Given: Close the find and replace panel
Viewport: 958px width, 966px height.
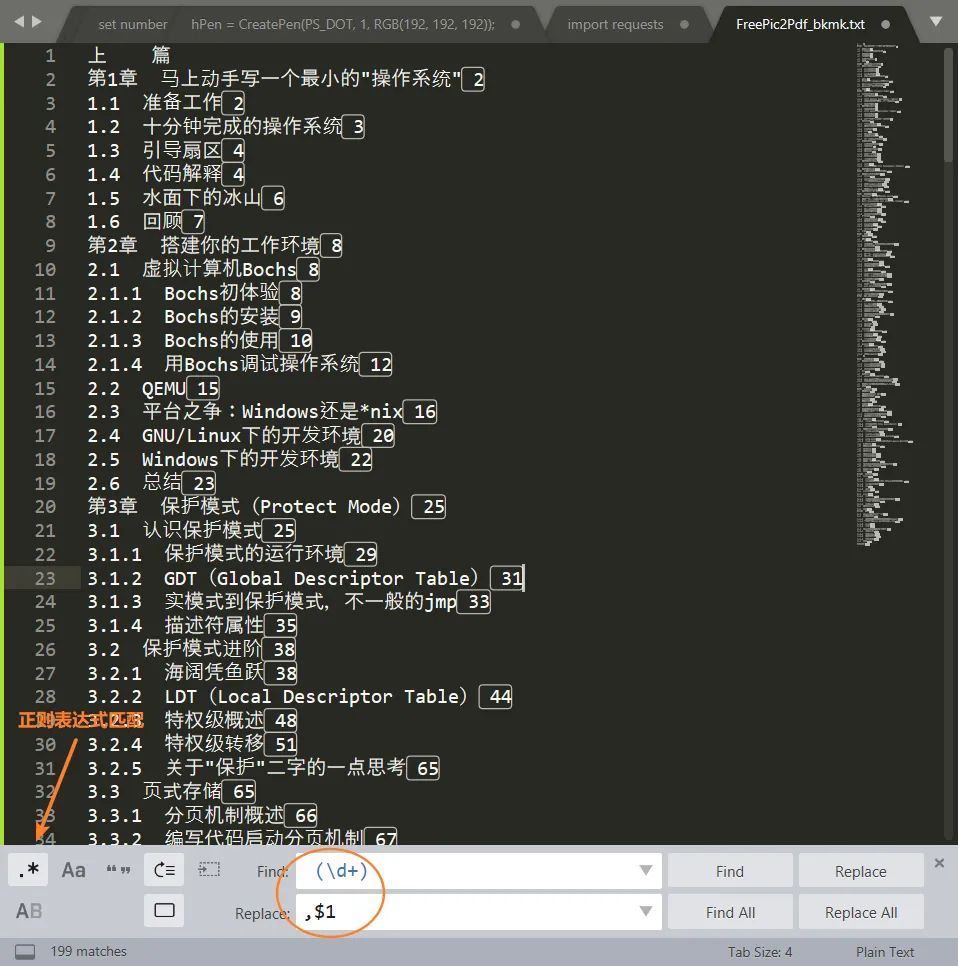Looking at the screenshot, I should click(939, 863).
